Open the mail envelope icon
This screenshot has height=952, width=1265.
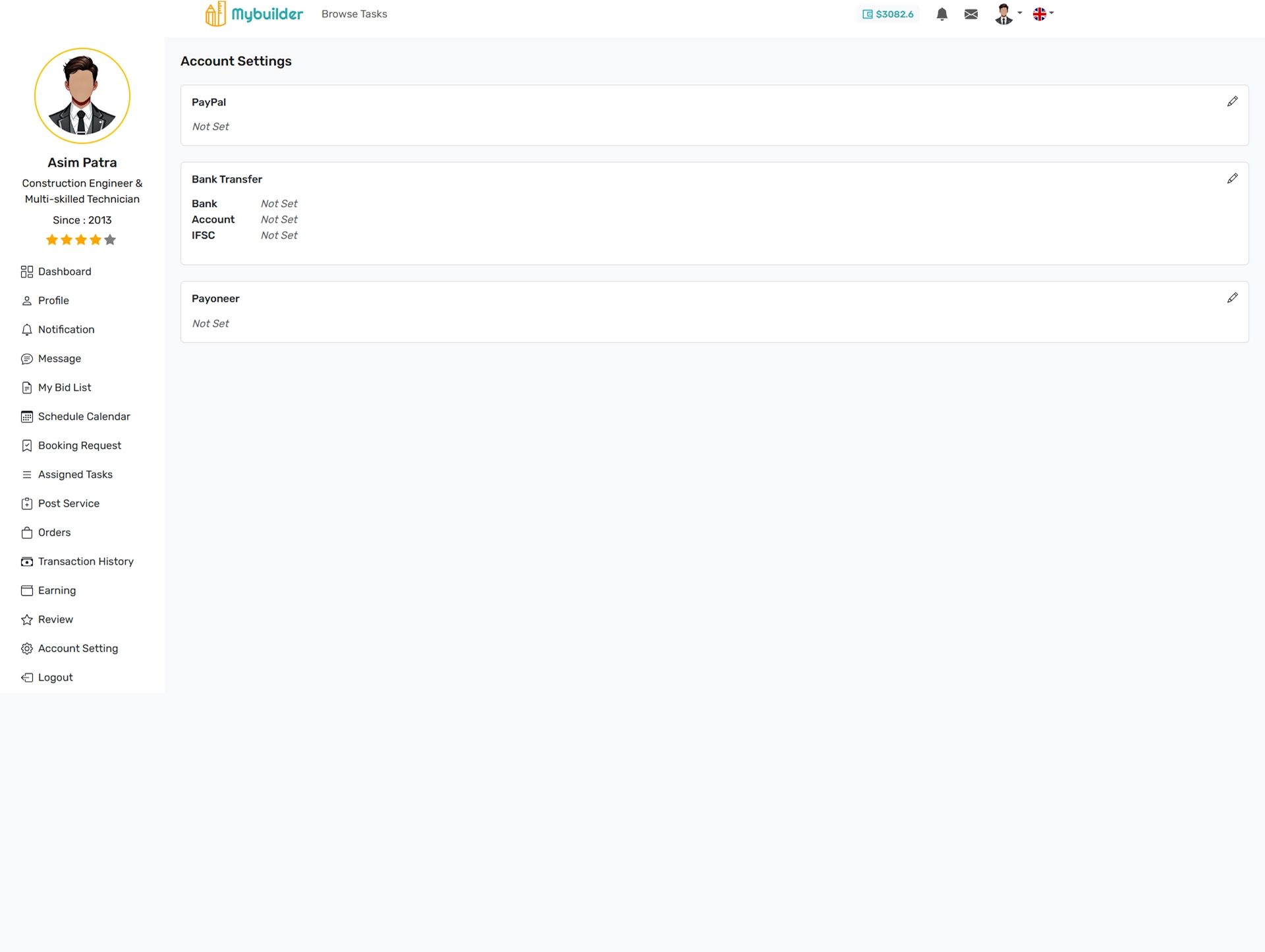pos(970,14)
